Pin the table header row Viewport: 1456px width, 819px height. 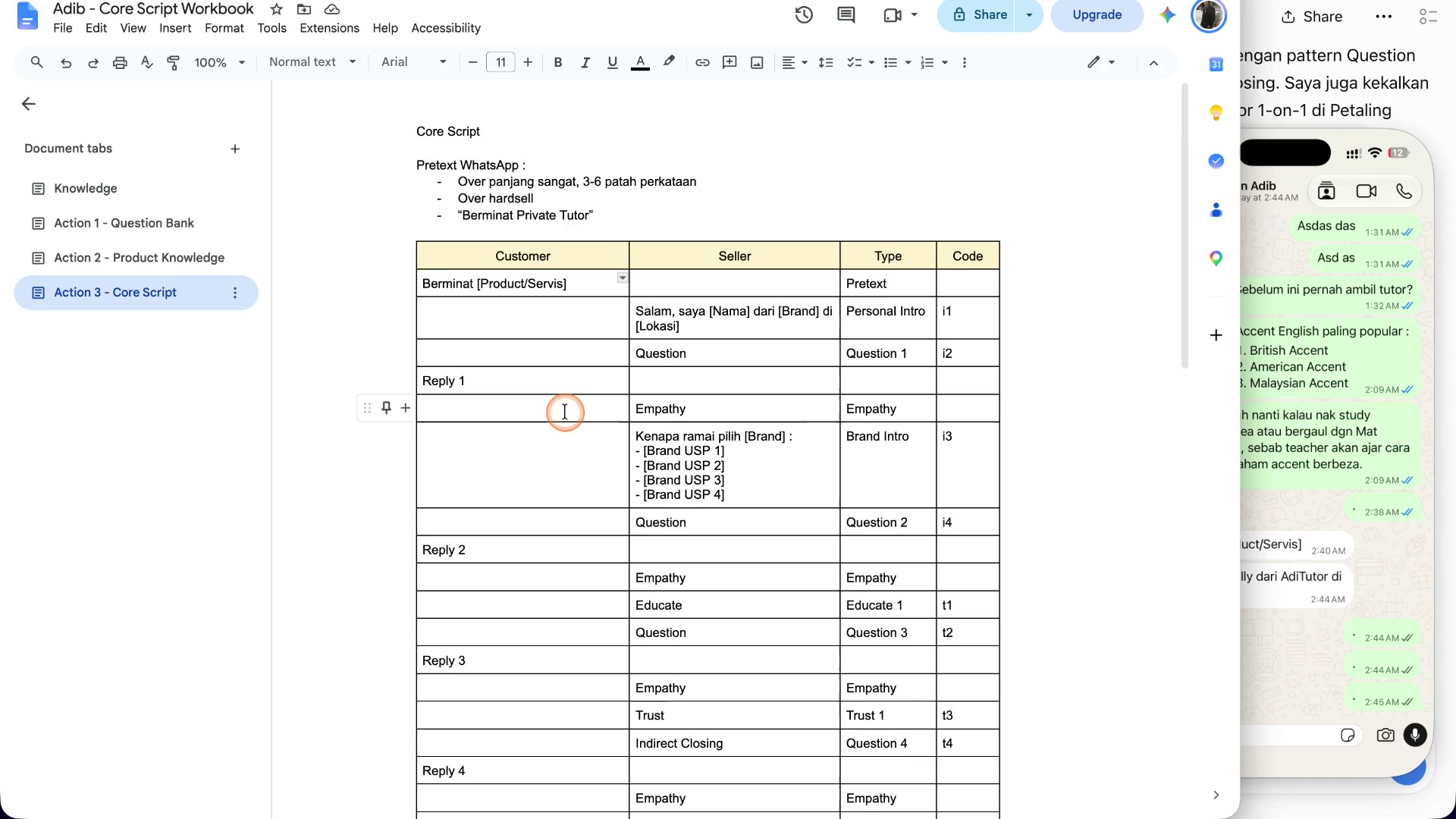tap(386, 408)
